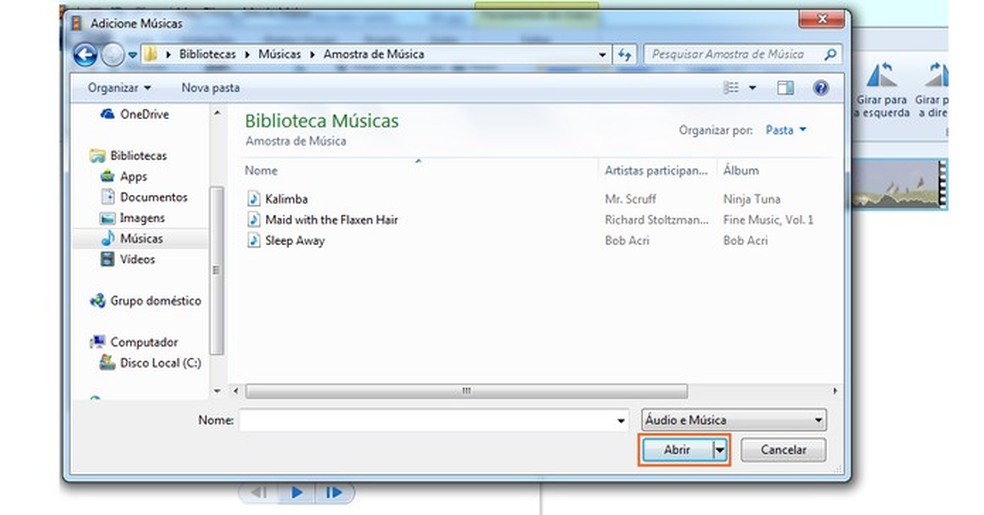Image resolution: width=984 pixels, height=515 pixels.
Task: Click the navigation pane scroll down arrow
Action: coord(217,391)
